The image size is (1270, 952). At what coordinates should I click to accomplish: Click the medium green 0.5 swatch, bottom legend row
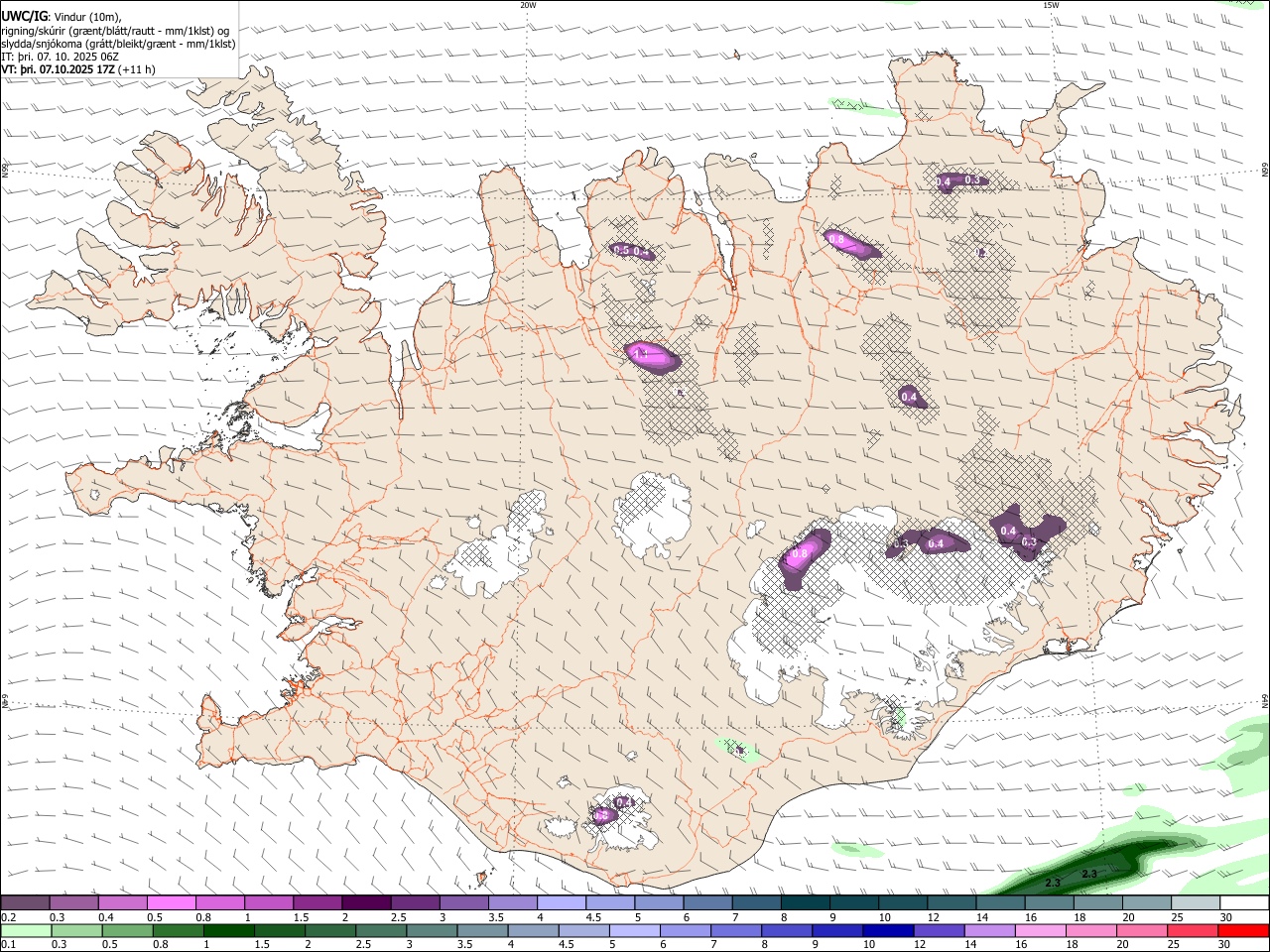click(x=127, y=931)
